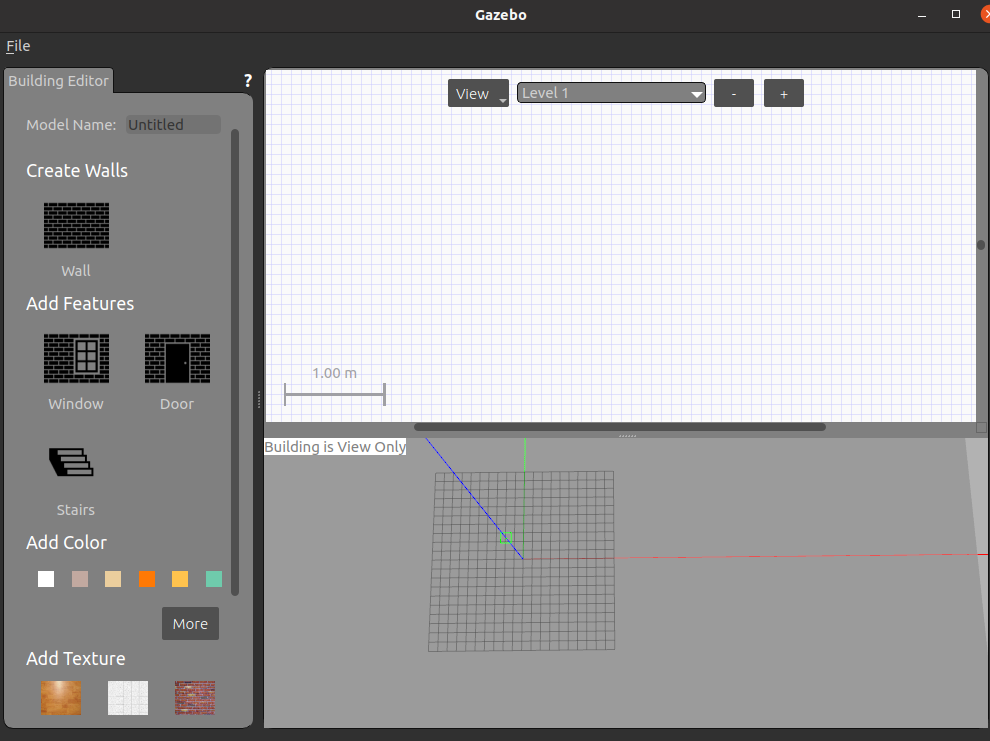Pick the Door feature icon
The height and width of the screenshot is (741, 990).
click(x=177, y=359)
